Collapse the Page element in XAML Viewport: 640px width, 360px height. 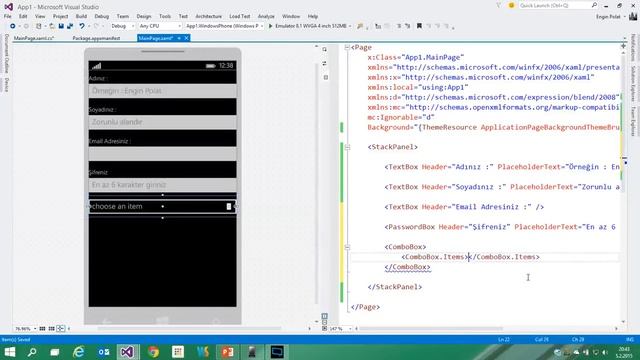click(347, 47)
